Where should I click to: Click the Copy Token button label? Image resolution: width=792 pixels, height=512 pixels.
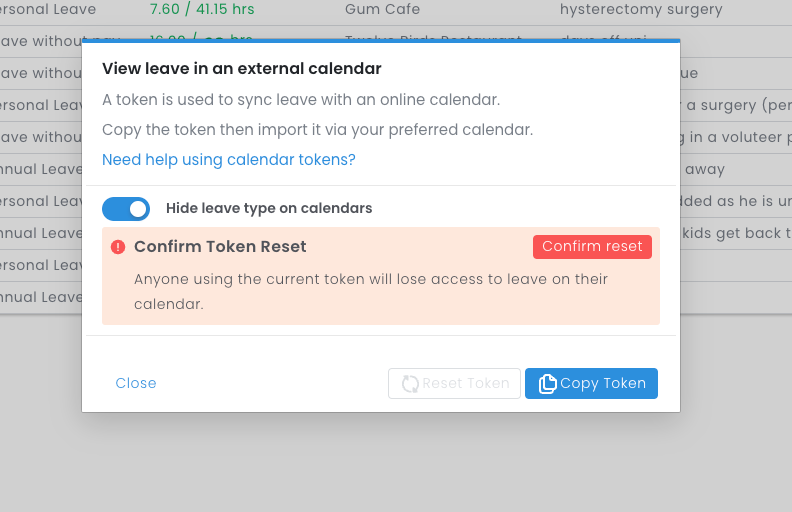coord(602,384)
